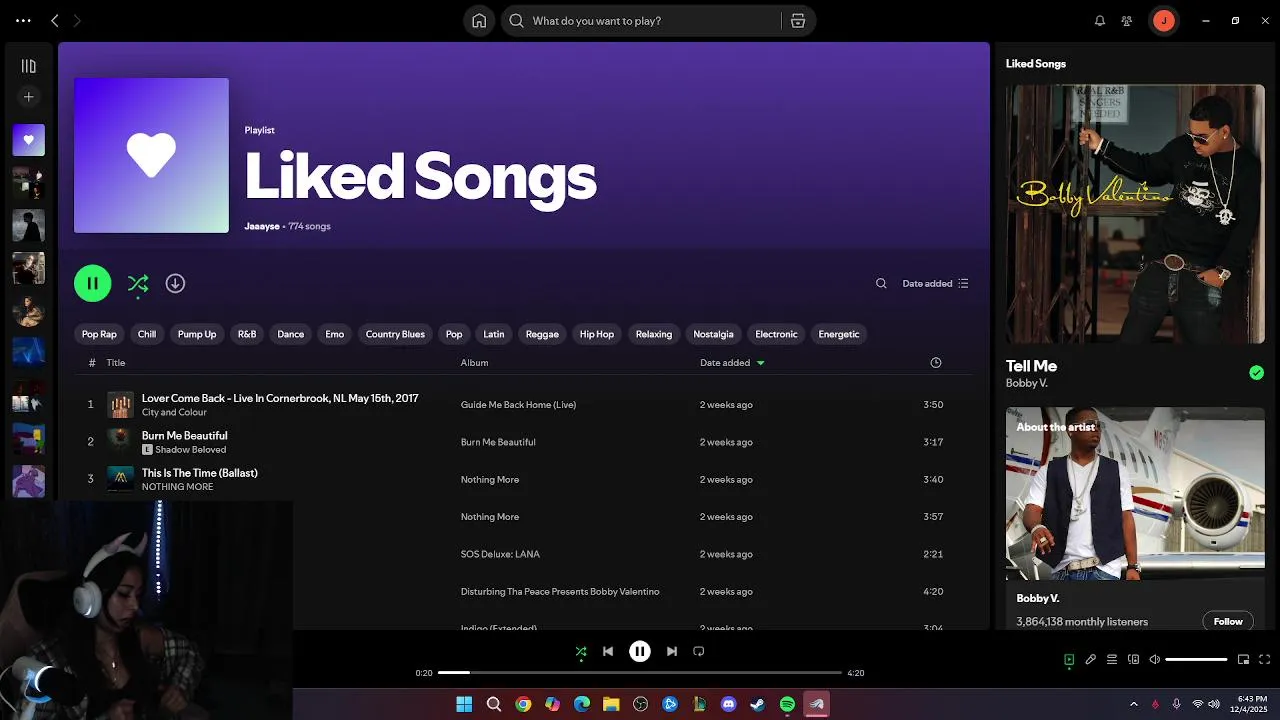
Task: Select the Latin filter chip
Action: (x=494, y=334)
